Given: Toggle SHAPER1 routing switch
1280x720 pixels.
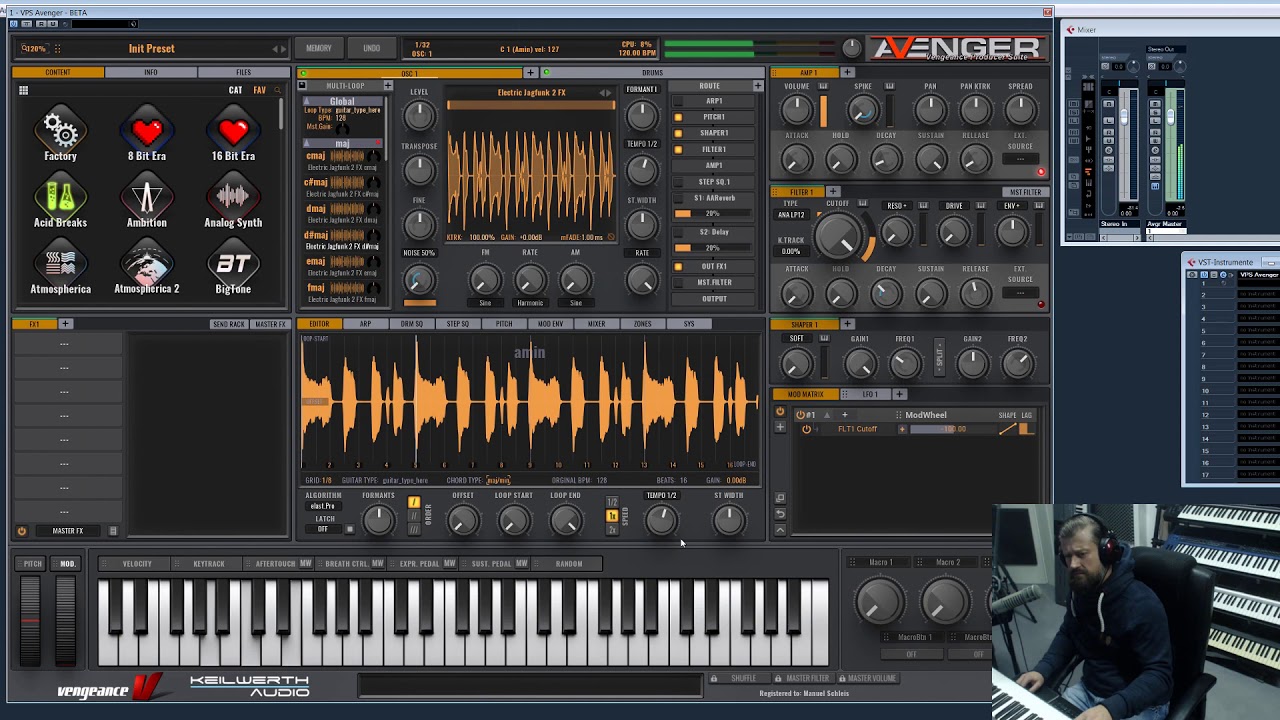Looking at the screenshot, I should tap(678, 133).
